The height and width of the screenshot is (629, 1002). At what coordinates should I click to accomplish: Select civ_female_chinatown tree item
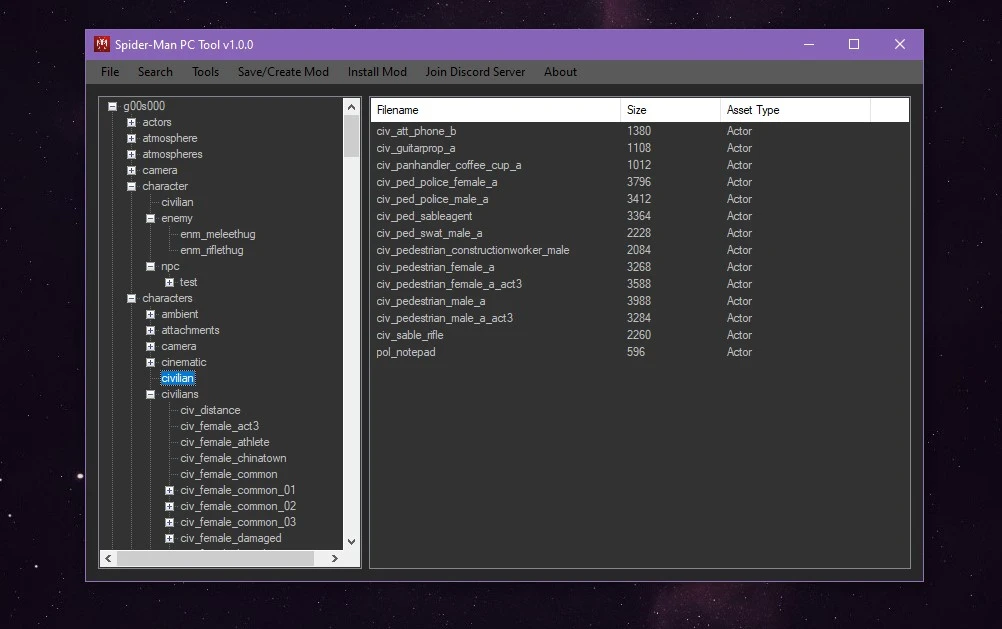(233, 459)
